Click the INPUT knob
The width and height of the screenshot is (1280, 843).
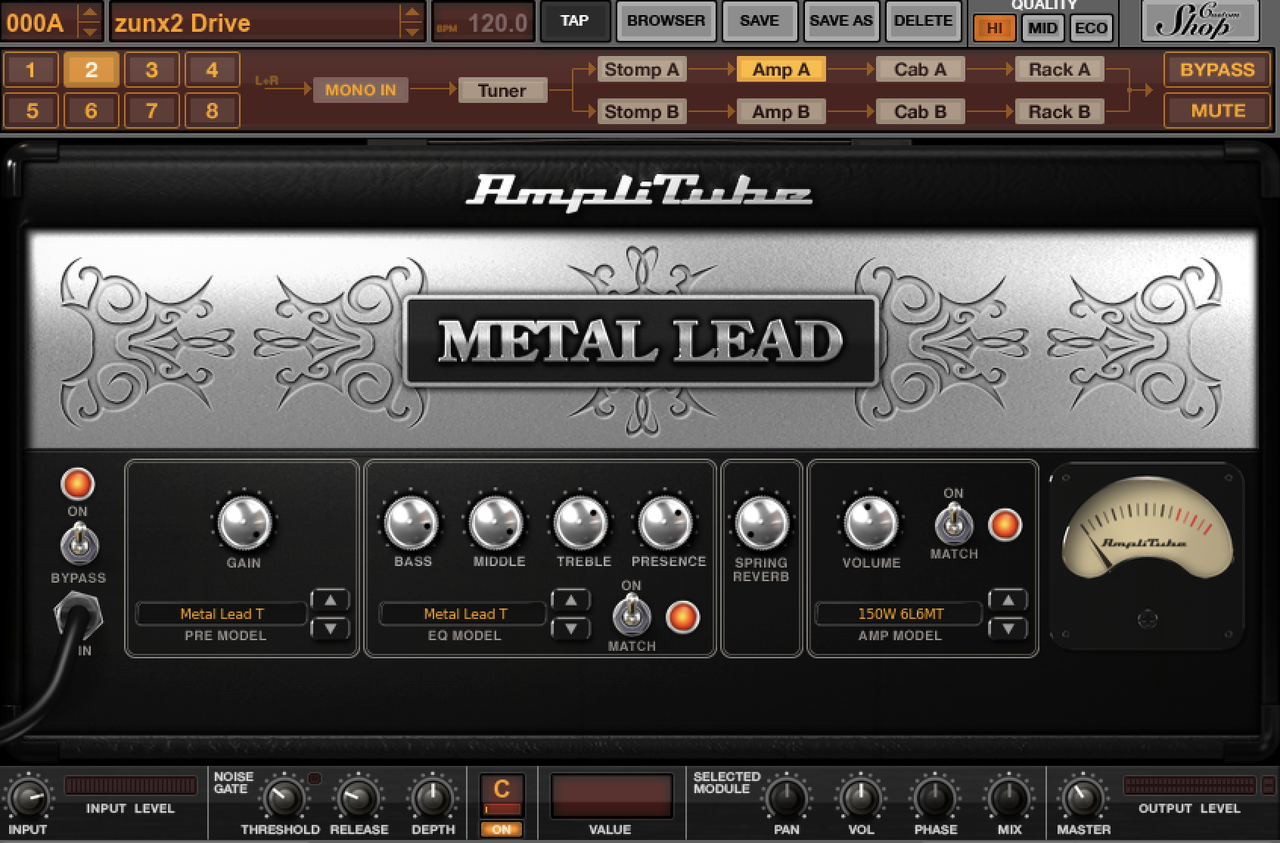coord(28,799)
